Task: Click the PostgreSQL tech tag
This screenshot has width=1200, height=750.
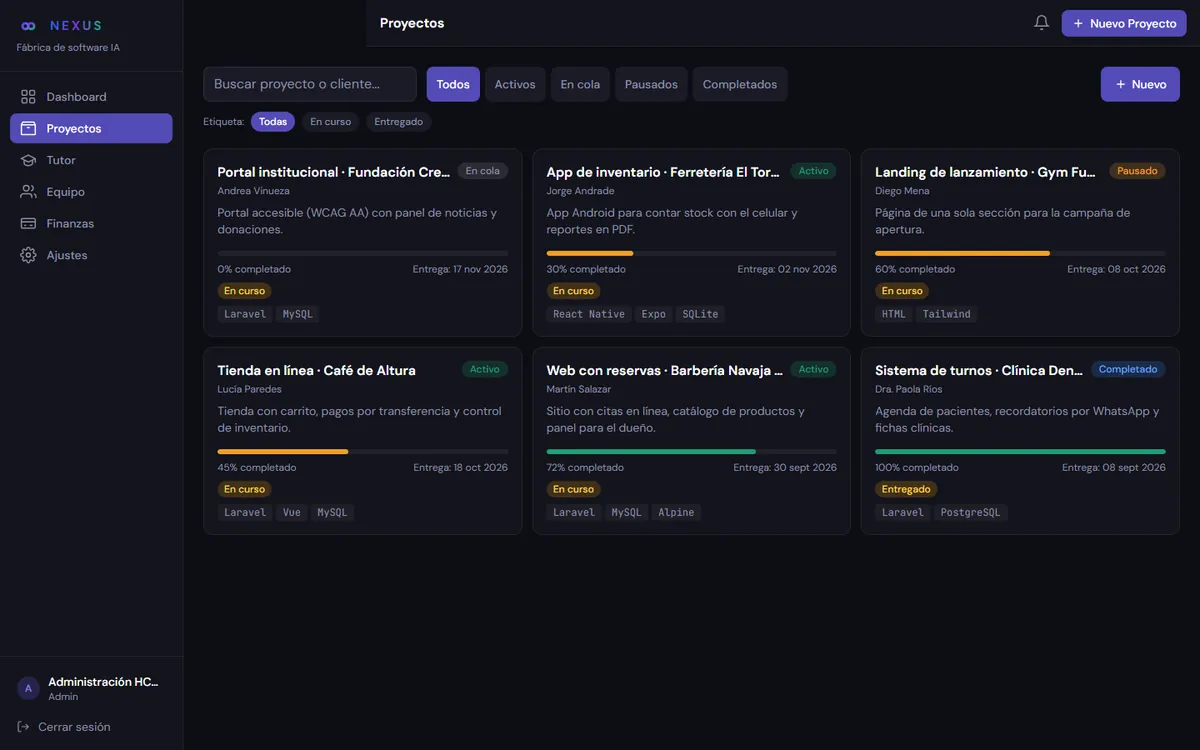Action: [970, 512]
